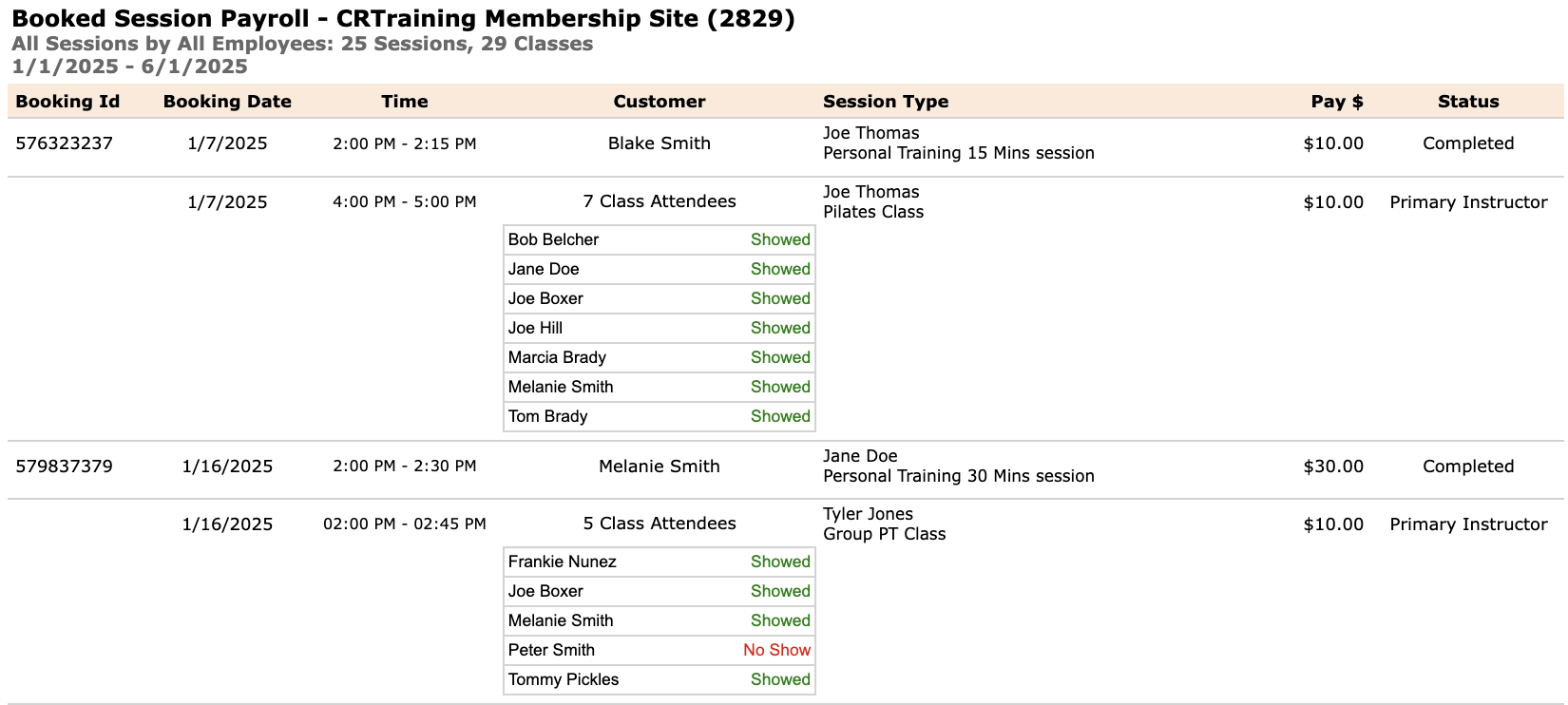Select the Bob Belcher attendee row
The height and width of the screenshot is (705, 1568).
[660, 239]
